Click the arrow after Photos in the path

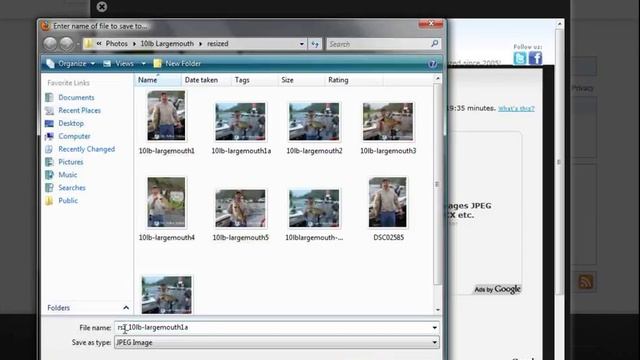(x=134, y=44)
